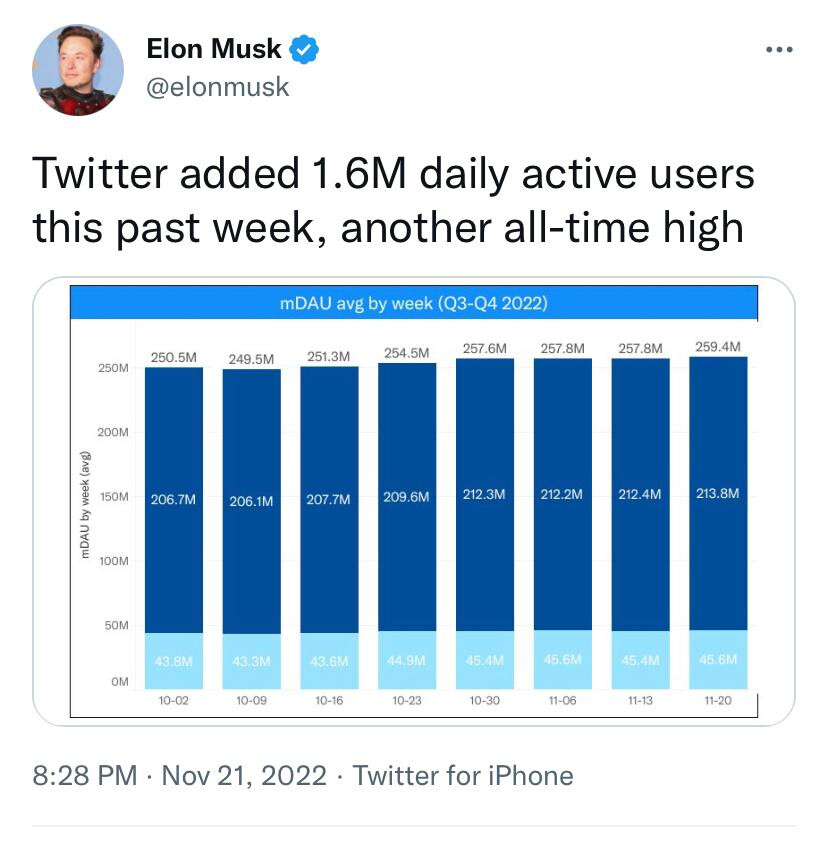Open the mDAU chart image
Viewport: 828px width, 852px height.
414,501
